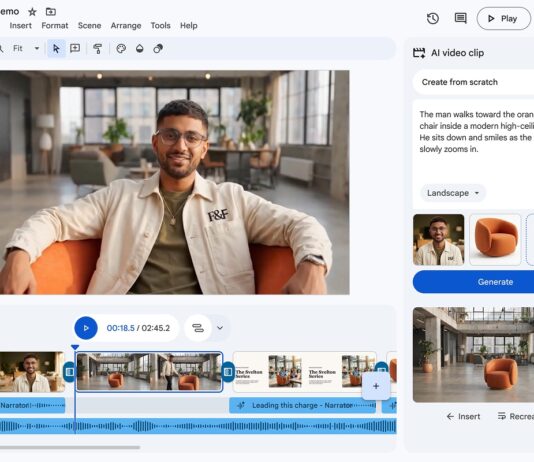Click the move-to-folder icon
This screenshot has width=534, height=462.
point(51,12)
